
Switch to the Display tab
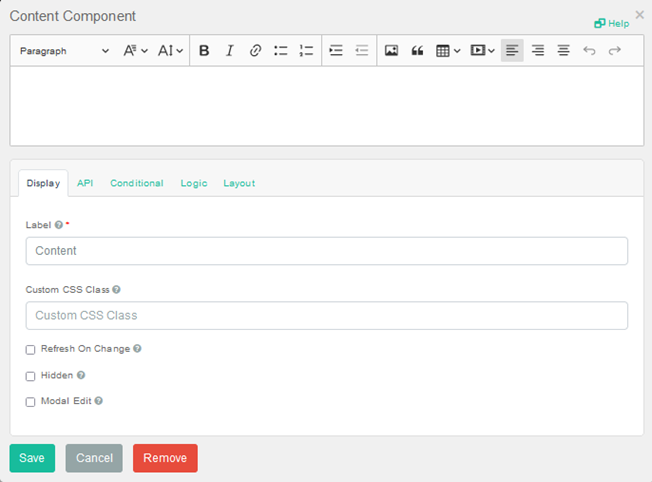coord(43,183)
